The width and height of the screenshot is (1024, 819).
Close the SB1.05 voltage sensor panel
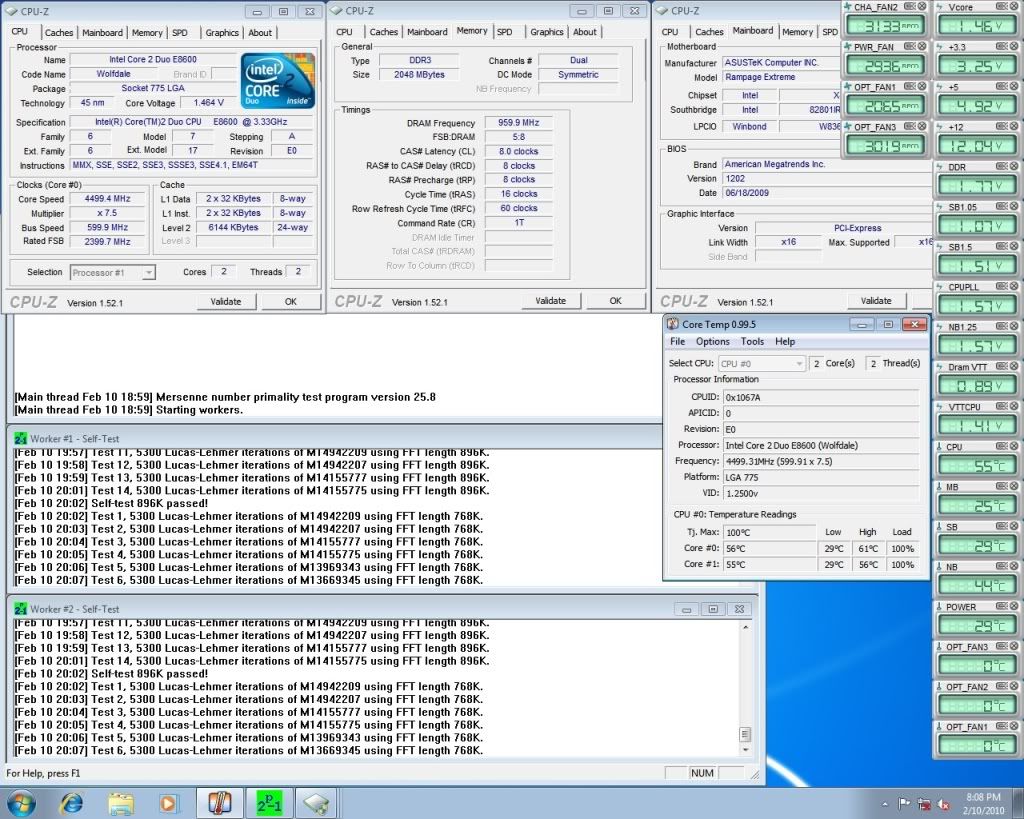click(x=1013, y=206)
